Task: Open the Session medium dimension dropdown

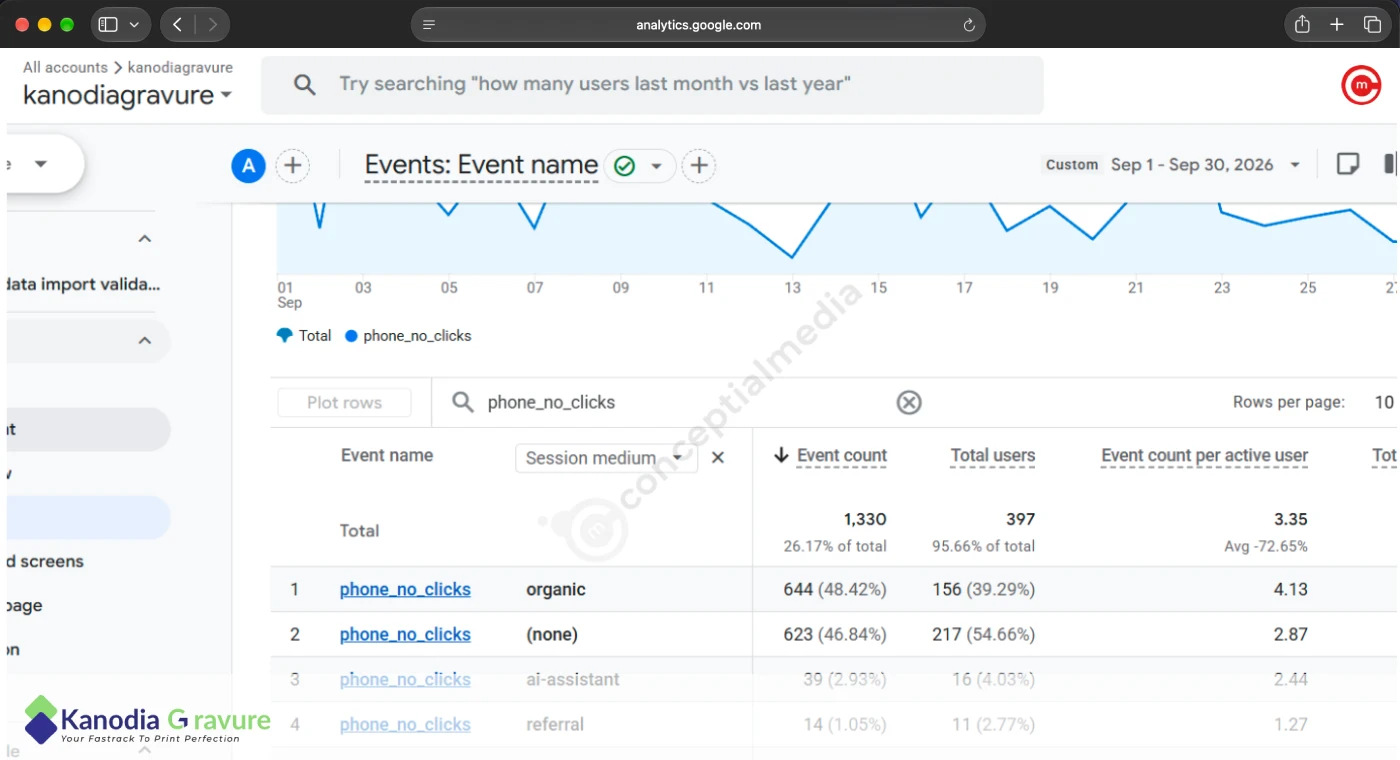Action: 606,458
